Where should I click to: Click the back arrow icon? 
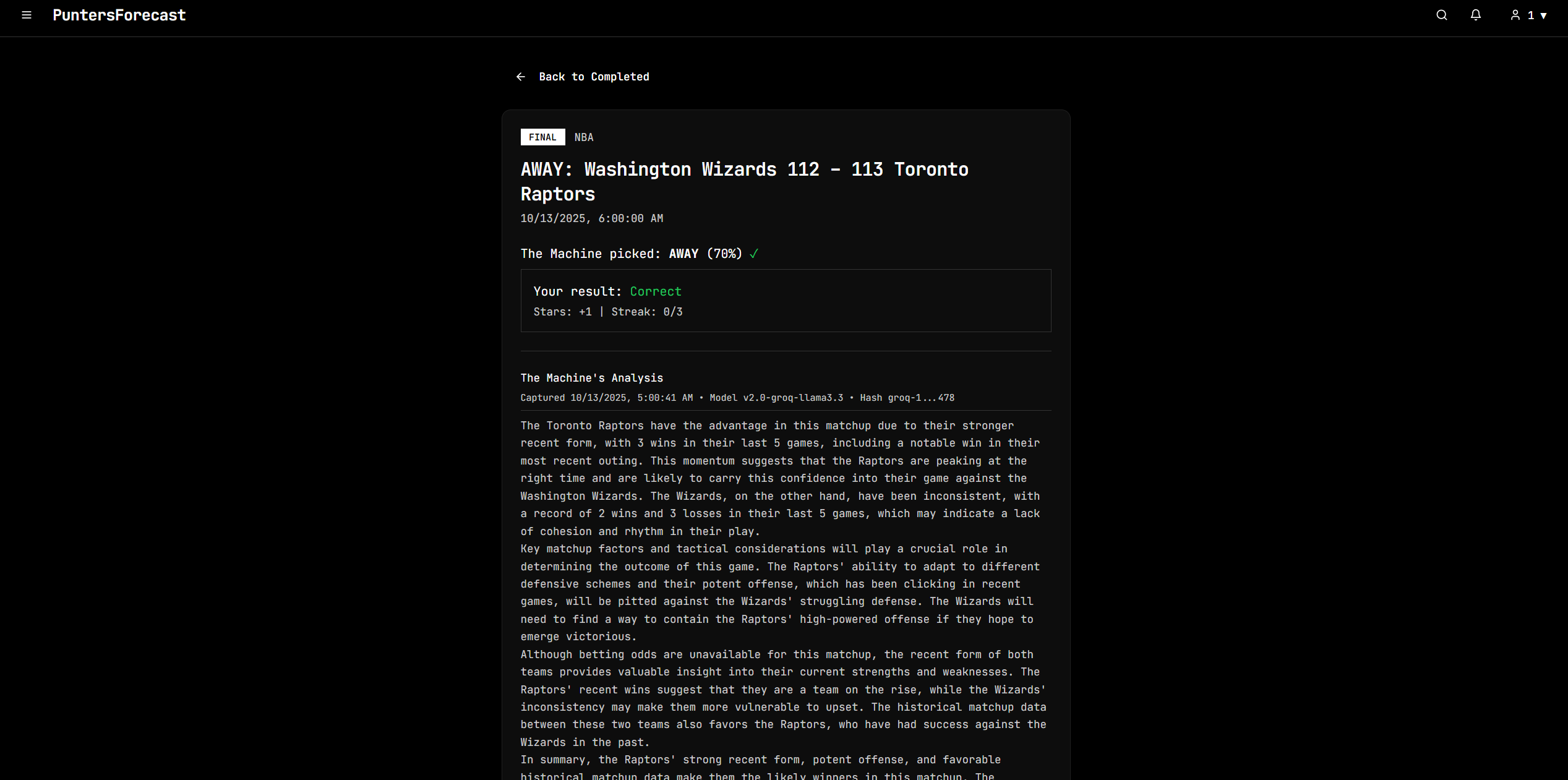pos(521,77)
